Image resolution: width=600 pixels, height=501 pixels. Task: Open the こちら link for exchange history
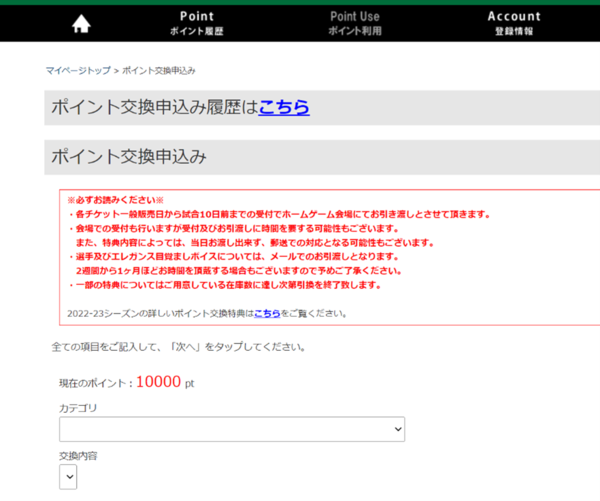284,107
